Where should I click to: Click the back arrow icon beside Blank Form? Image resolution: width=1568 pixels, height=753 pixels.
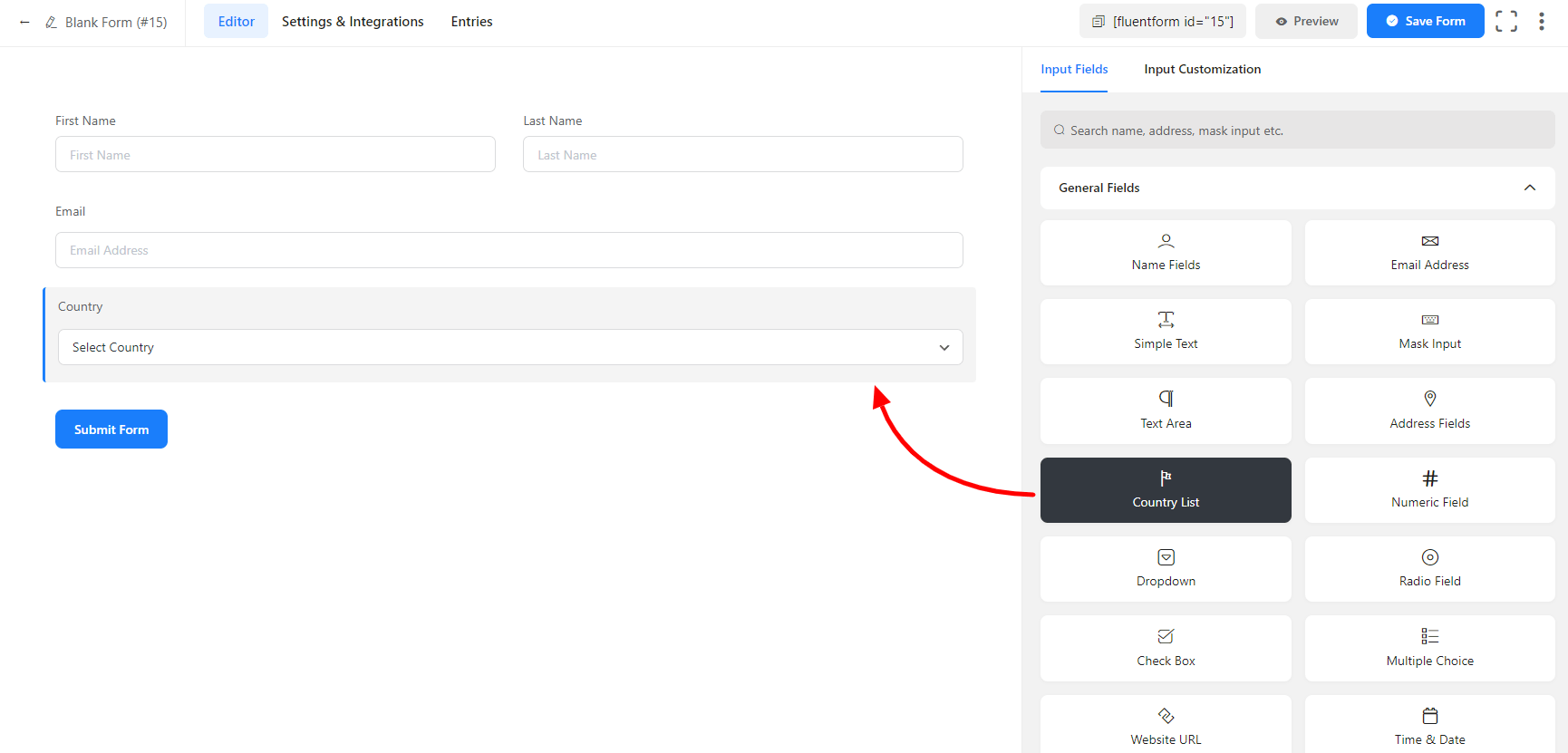pyautogui.click(x=24, y=22)
